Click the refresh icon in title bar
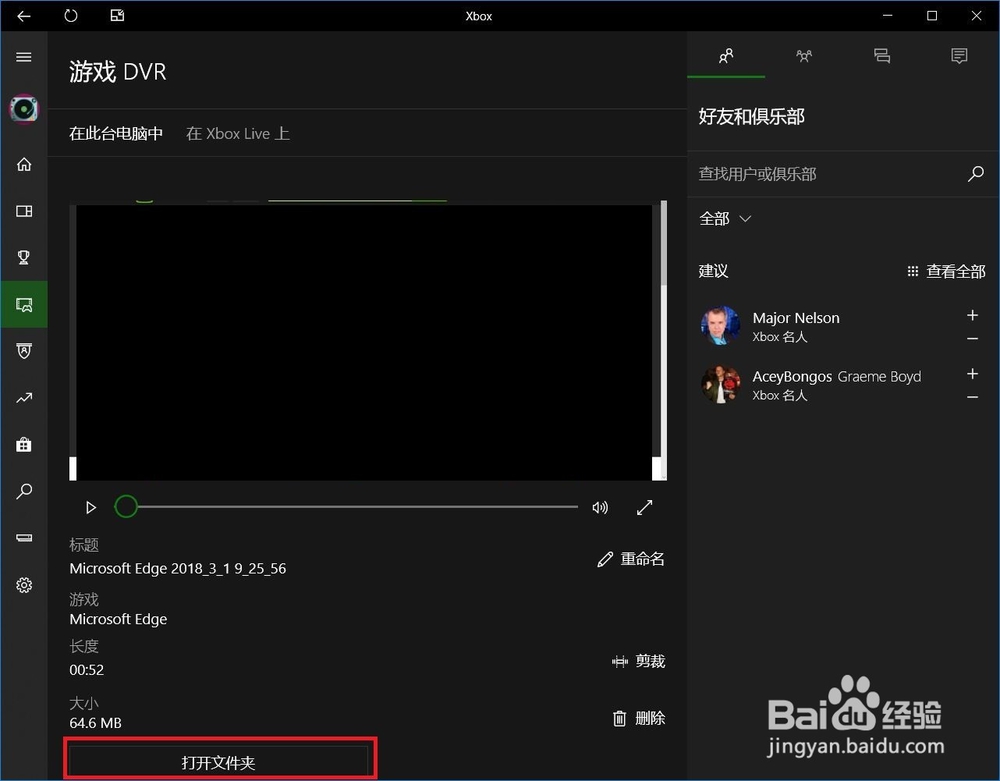This screenshot has width=1000, height=781. click(x=71, y=15)
